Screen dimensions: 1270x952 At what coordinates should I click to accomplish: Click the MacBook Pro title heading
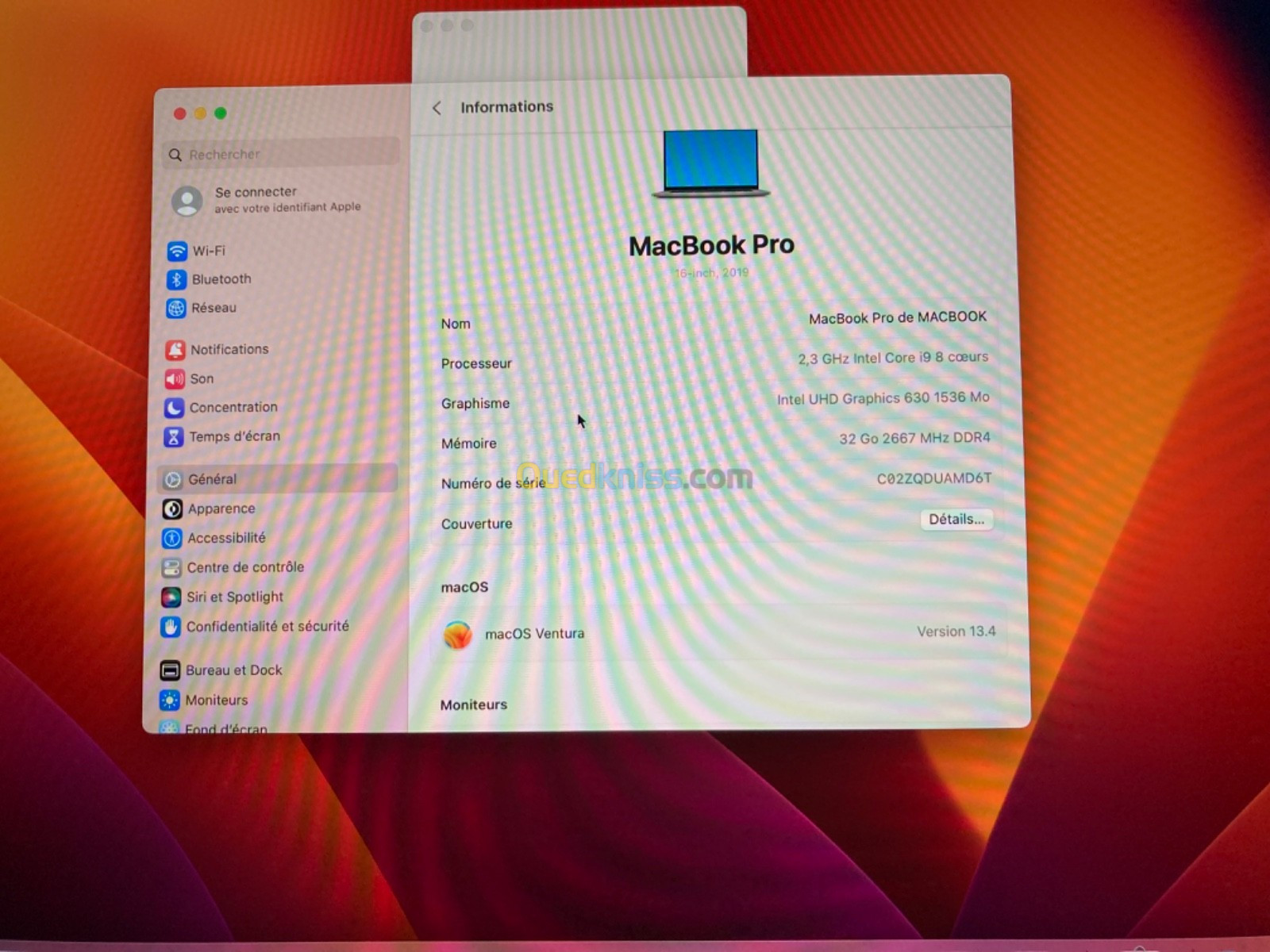click(x=711, y=245)
